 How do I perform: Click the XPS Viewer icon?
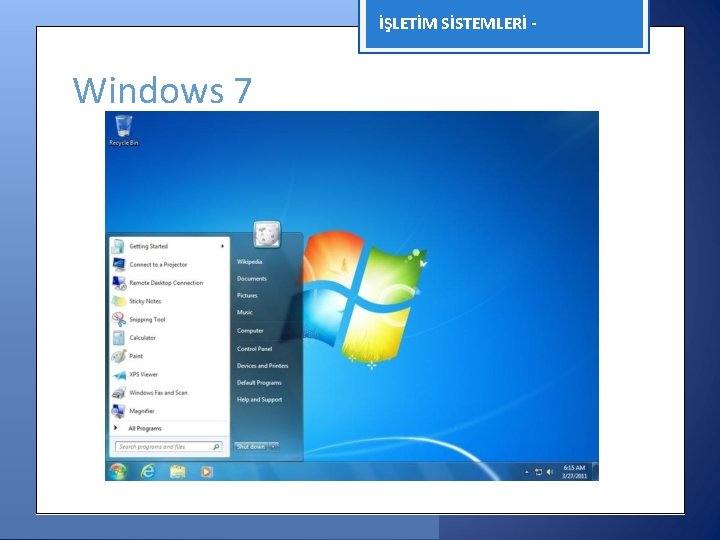(x=118, y=375)
